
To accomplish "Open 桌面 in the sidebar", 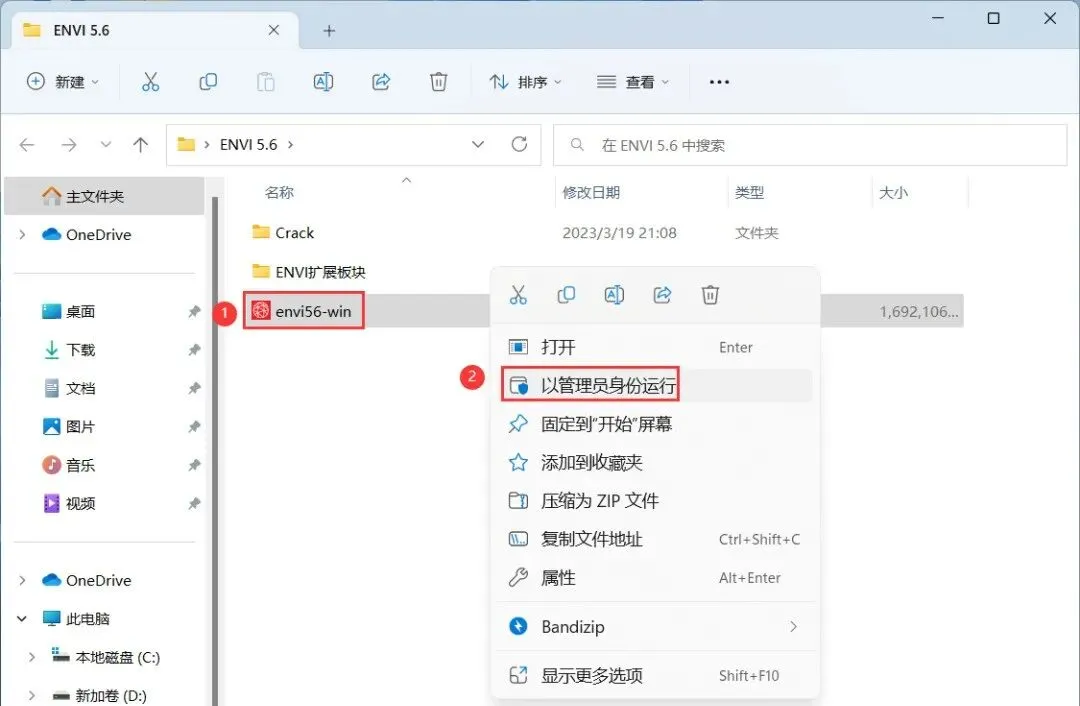I will (x=80, y=311).
